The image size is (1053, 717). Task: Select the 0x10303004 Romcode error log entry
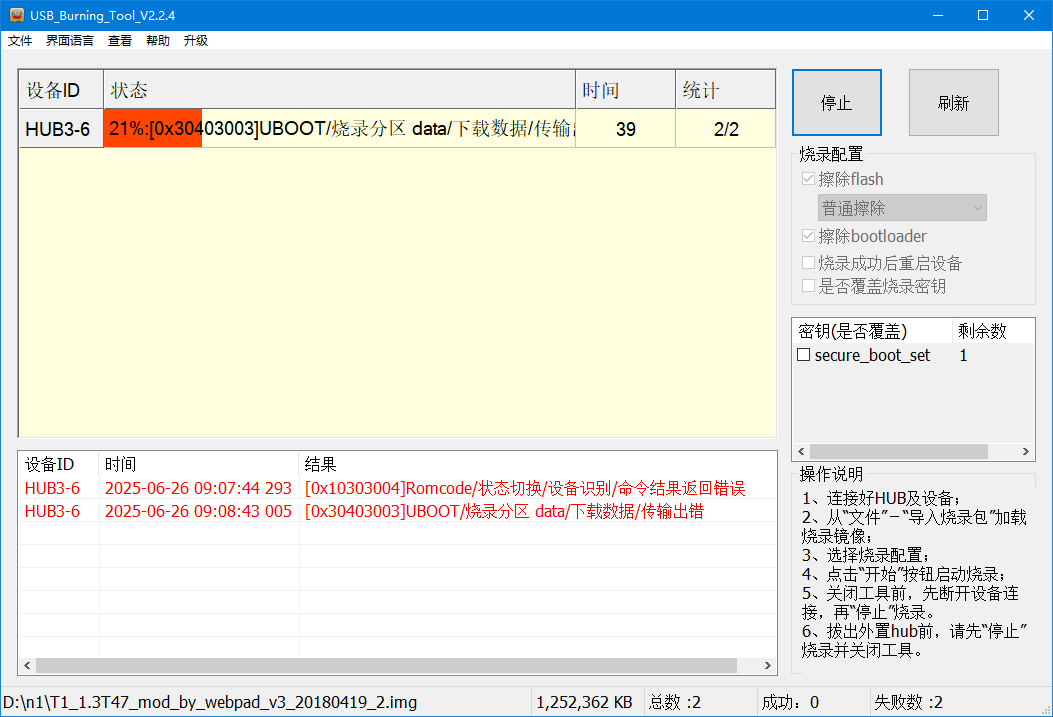(450, 489)
